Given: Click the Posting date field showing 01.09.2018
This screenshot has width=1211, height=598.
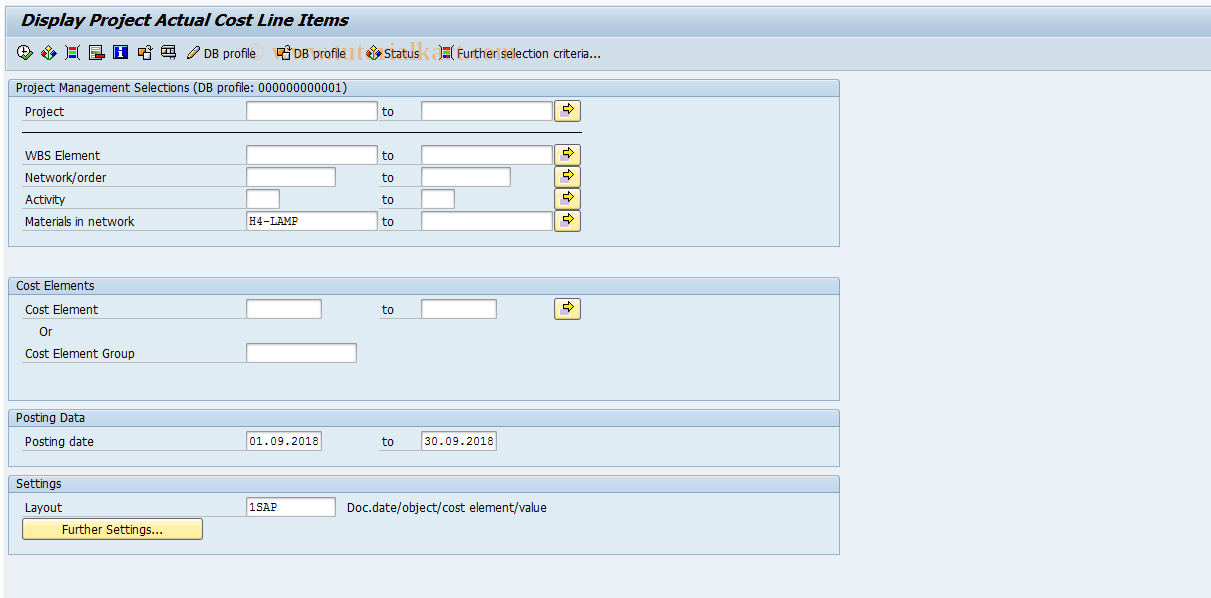Looking at the screenshot, I should tap(284, 441).
